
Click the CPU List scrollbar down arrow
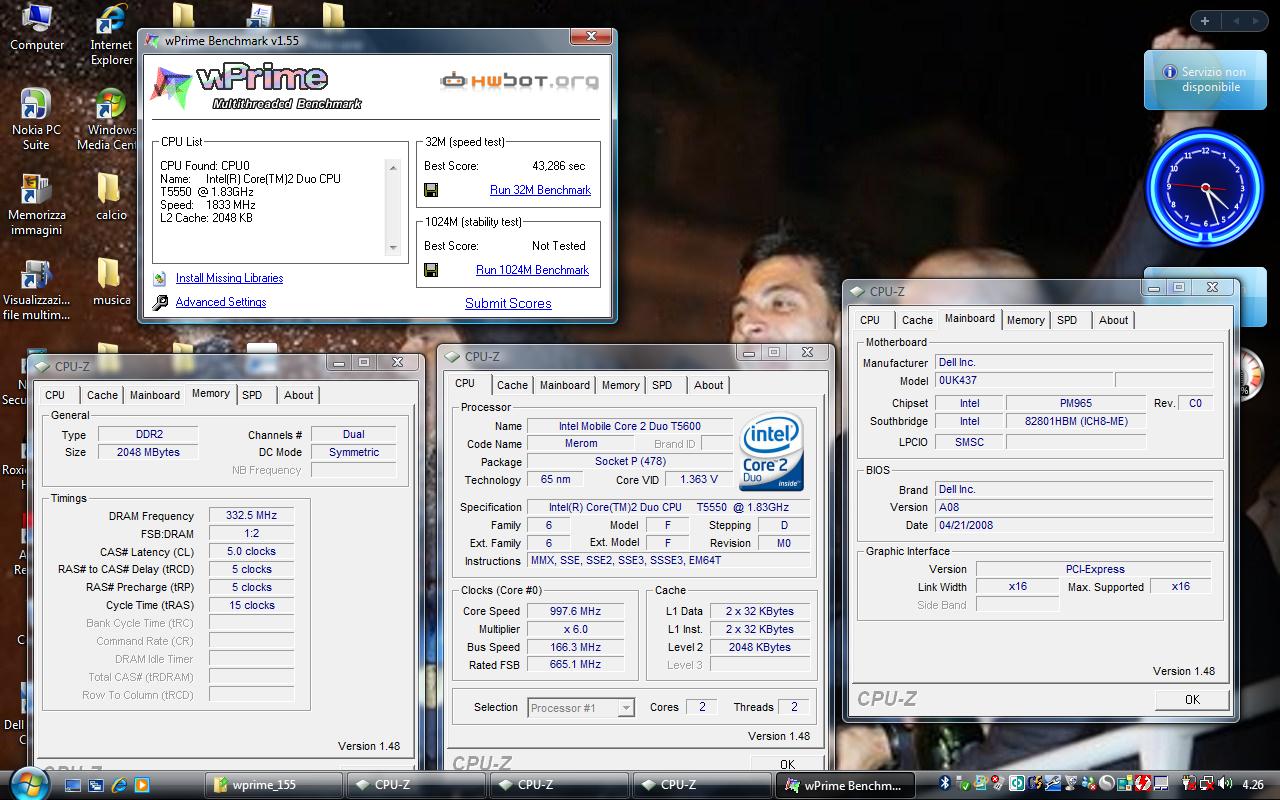[393, 248]
